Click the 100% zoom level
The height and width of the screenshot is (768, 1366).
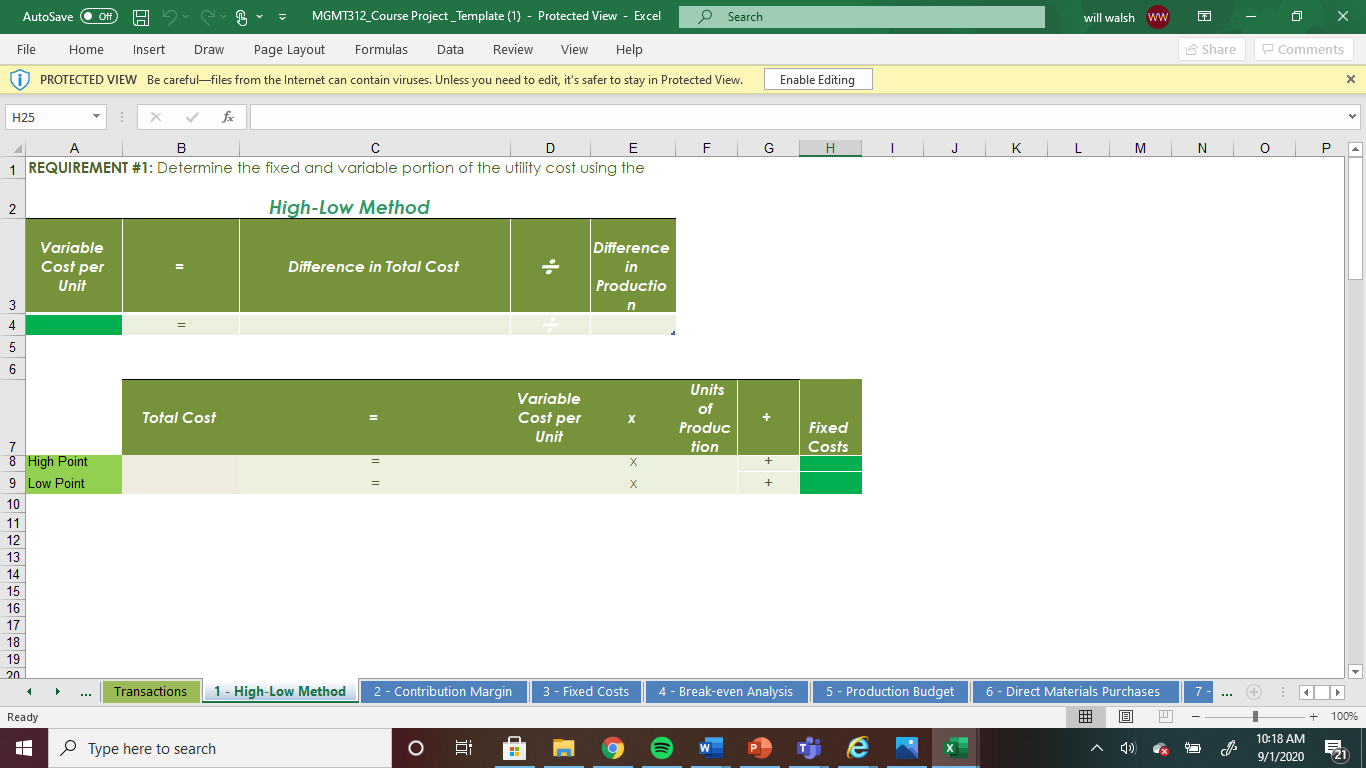(1344, 717)
